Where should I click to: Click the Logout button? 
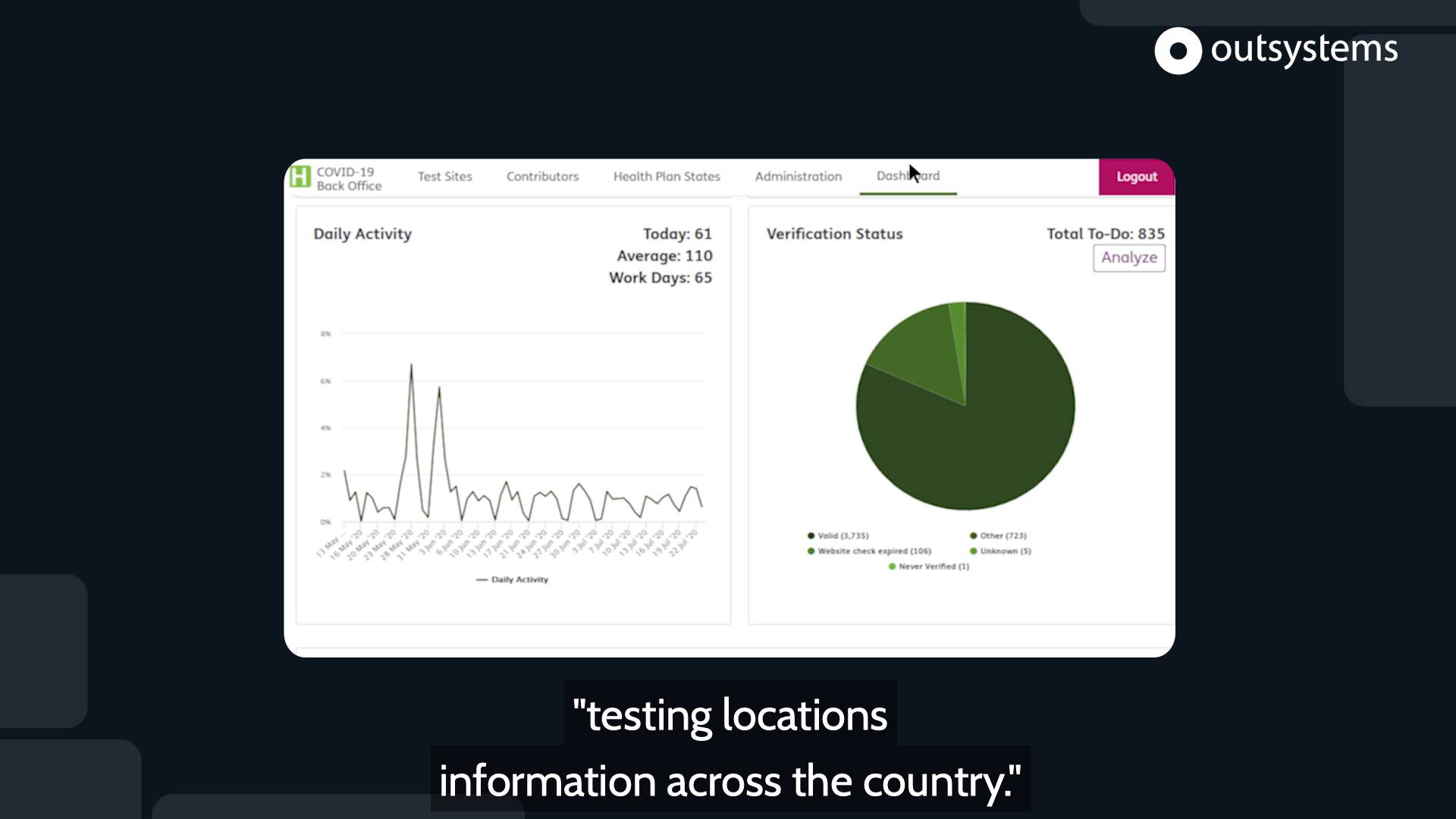tap(1137, 177)
